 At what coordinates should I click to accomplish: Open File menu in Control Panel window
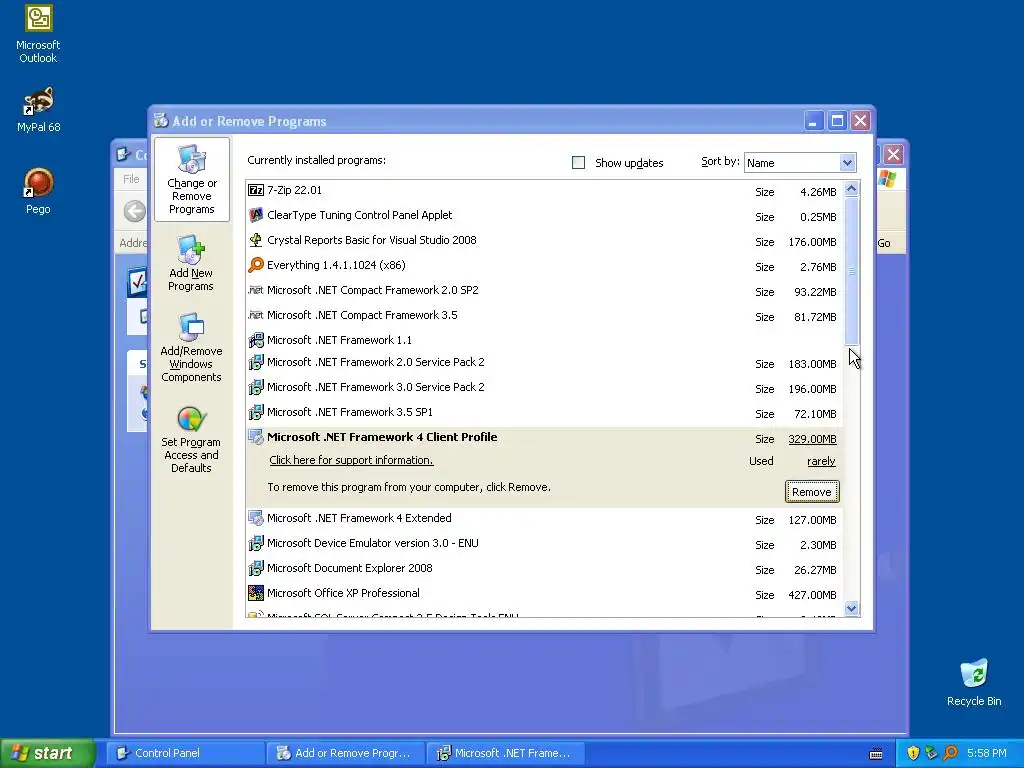tap(131, 179)
